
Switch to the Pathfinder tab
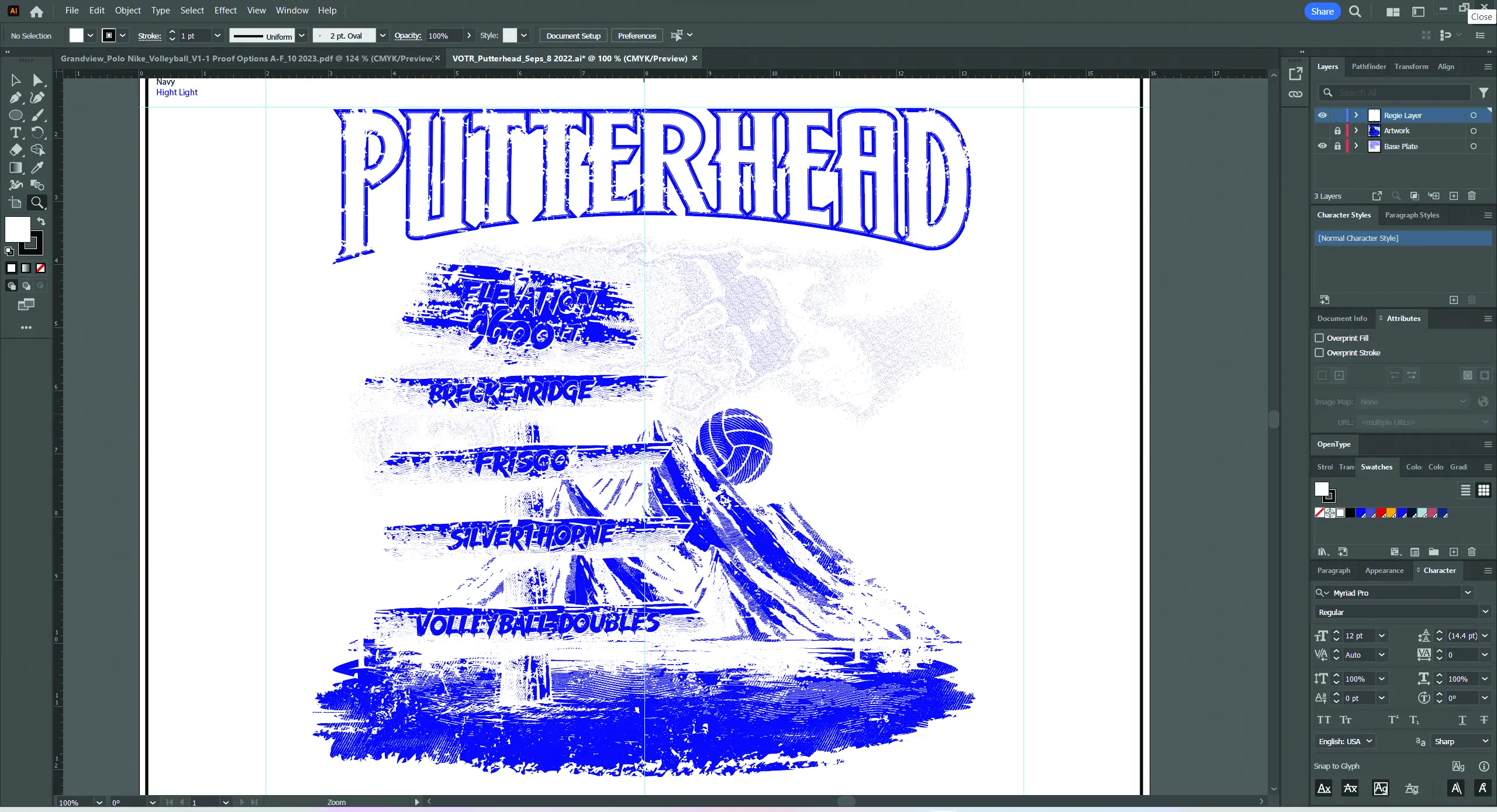pyautogui.click(x=1368, y=67)
